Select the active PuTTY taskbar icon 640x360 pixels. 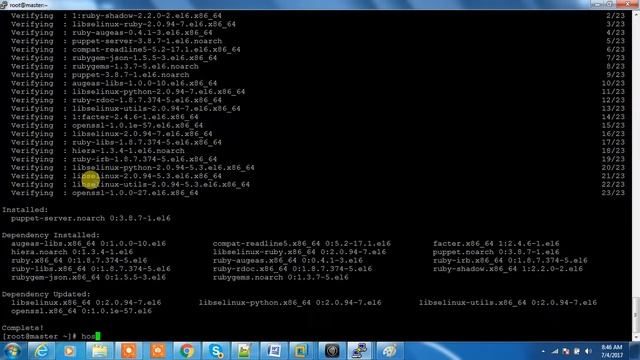(360, 351)
